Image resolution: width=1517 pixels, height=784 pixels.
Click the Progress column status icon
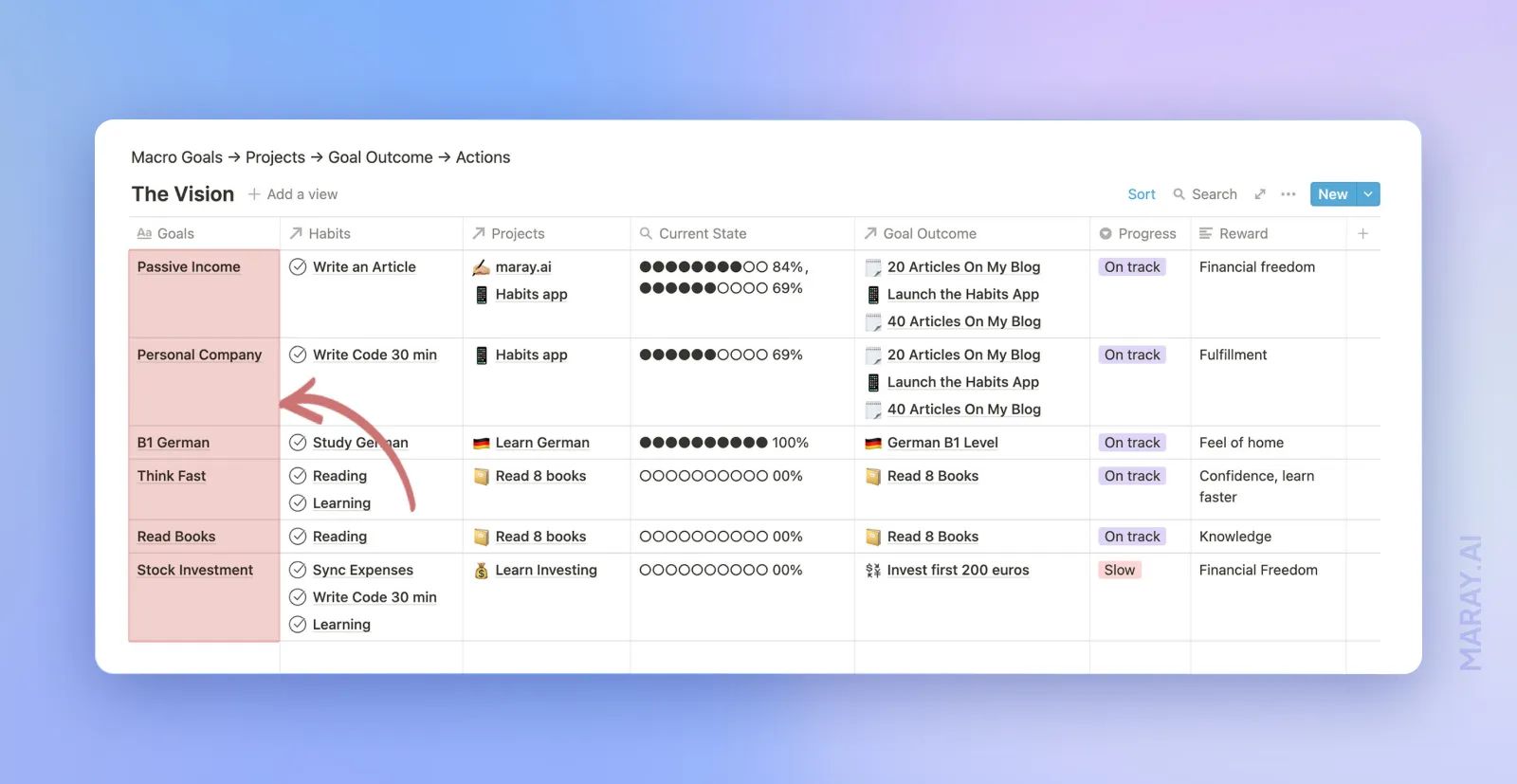[1106, 233]
